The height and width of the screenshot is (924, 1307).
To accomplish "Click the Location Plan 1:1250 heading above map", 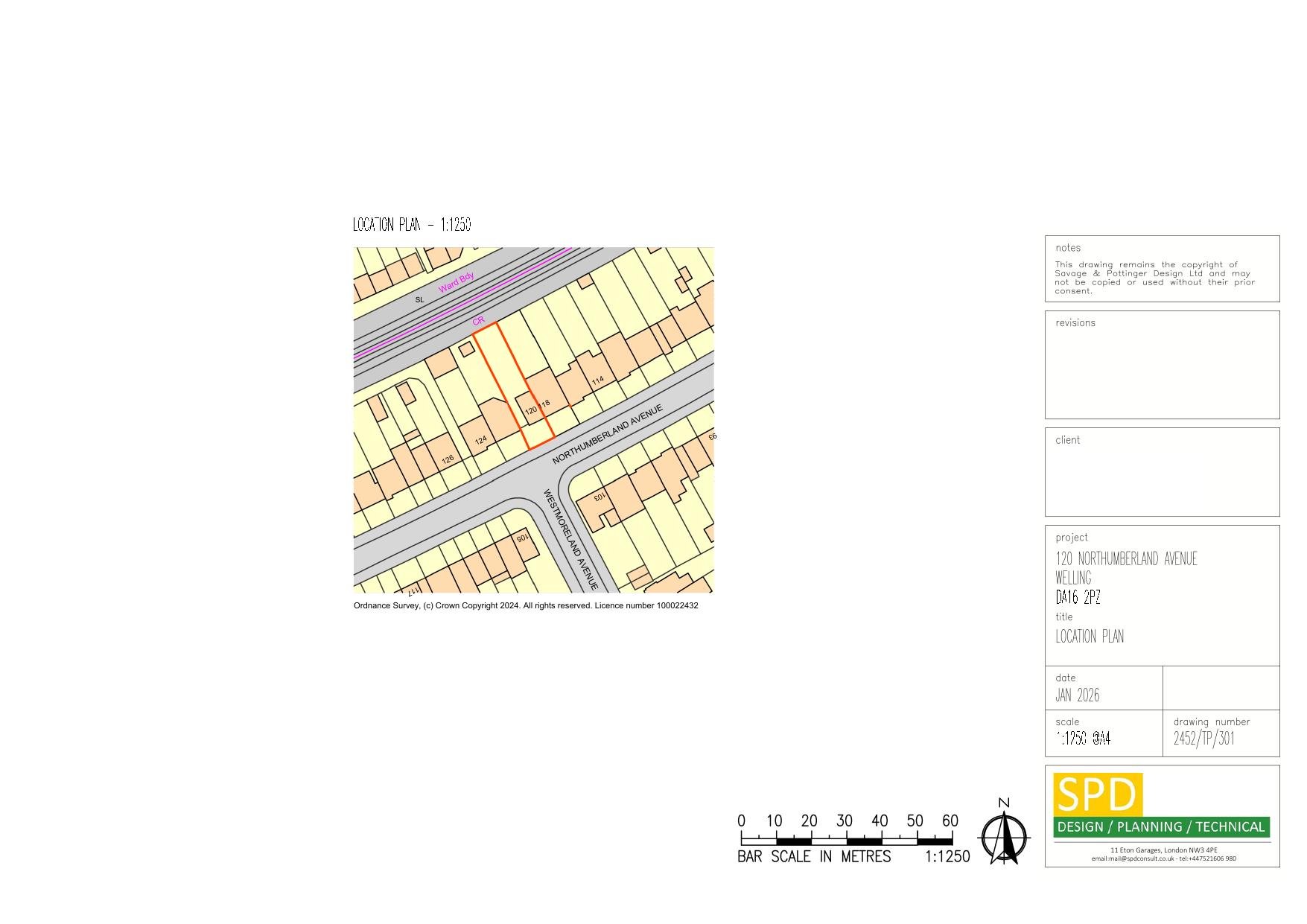I will click(412, 225).
